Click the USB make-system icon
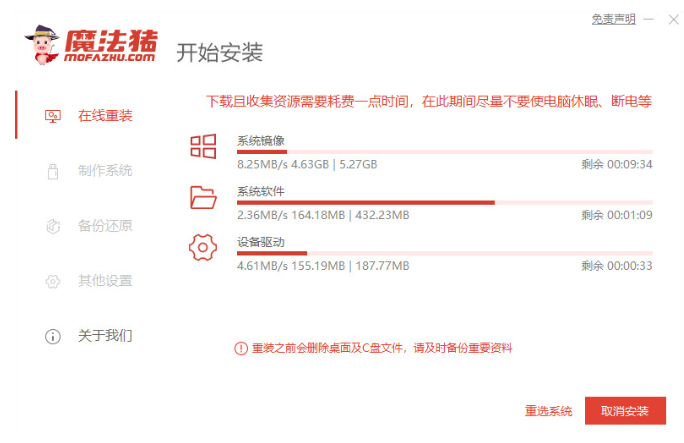The image size is (684, 443). (x=53, y=171)
